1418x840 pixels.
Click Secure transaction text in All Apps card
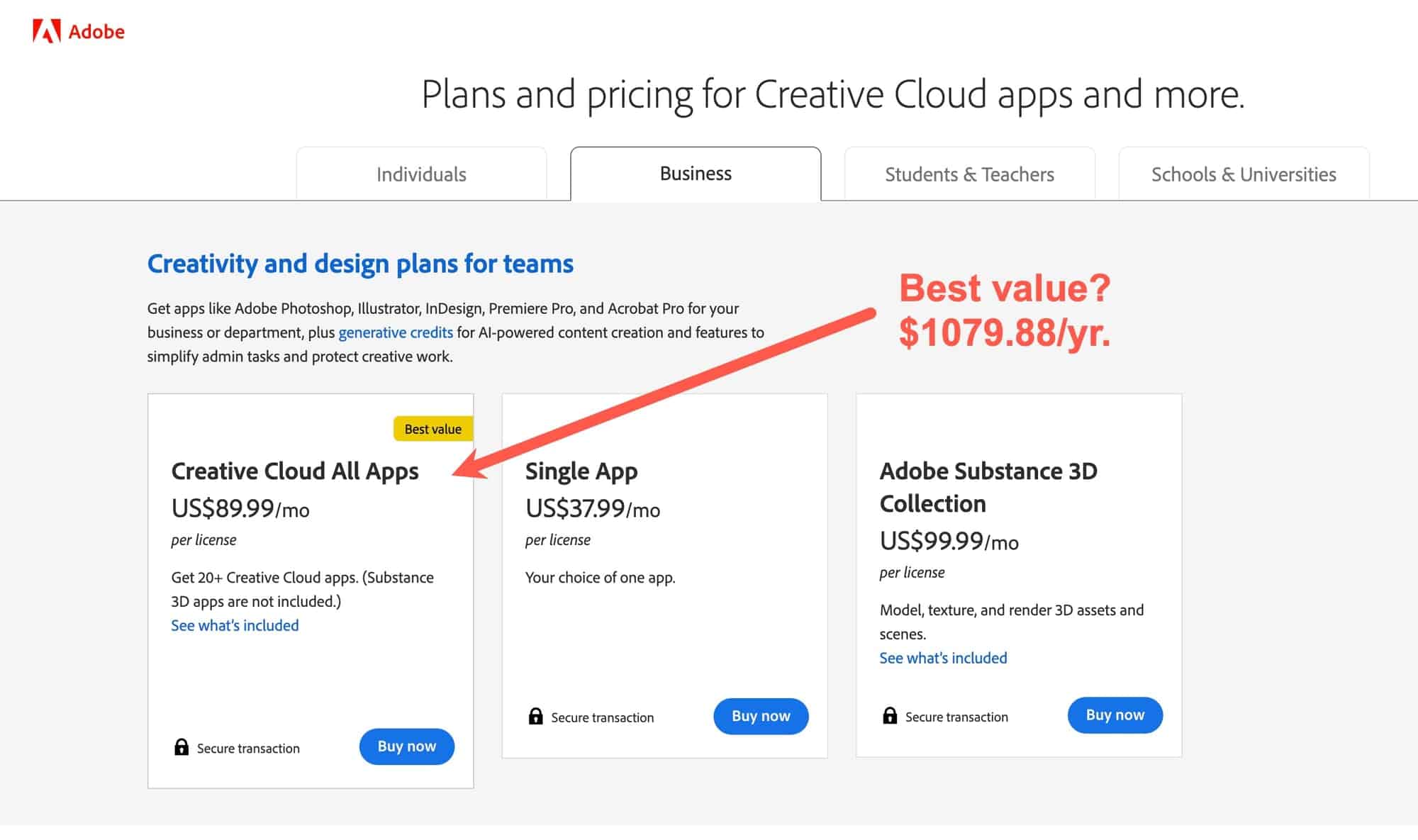(248, 749)
